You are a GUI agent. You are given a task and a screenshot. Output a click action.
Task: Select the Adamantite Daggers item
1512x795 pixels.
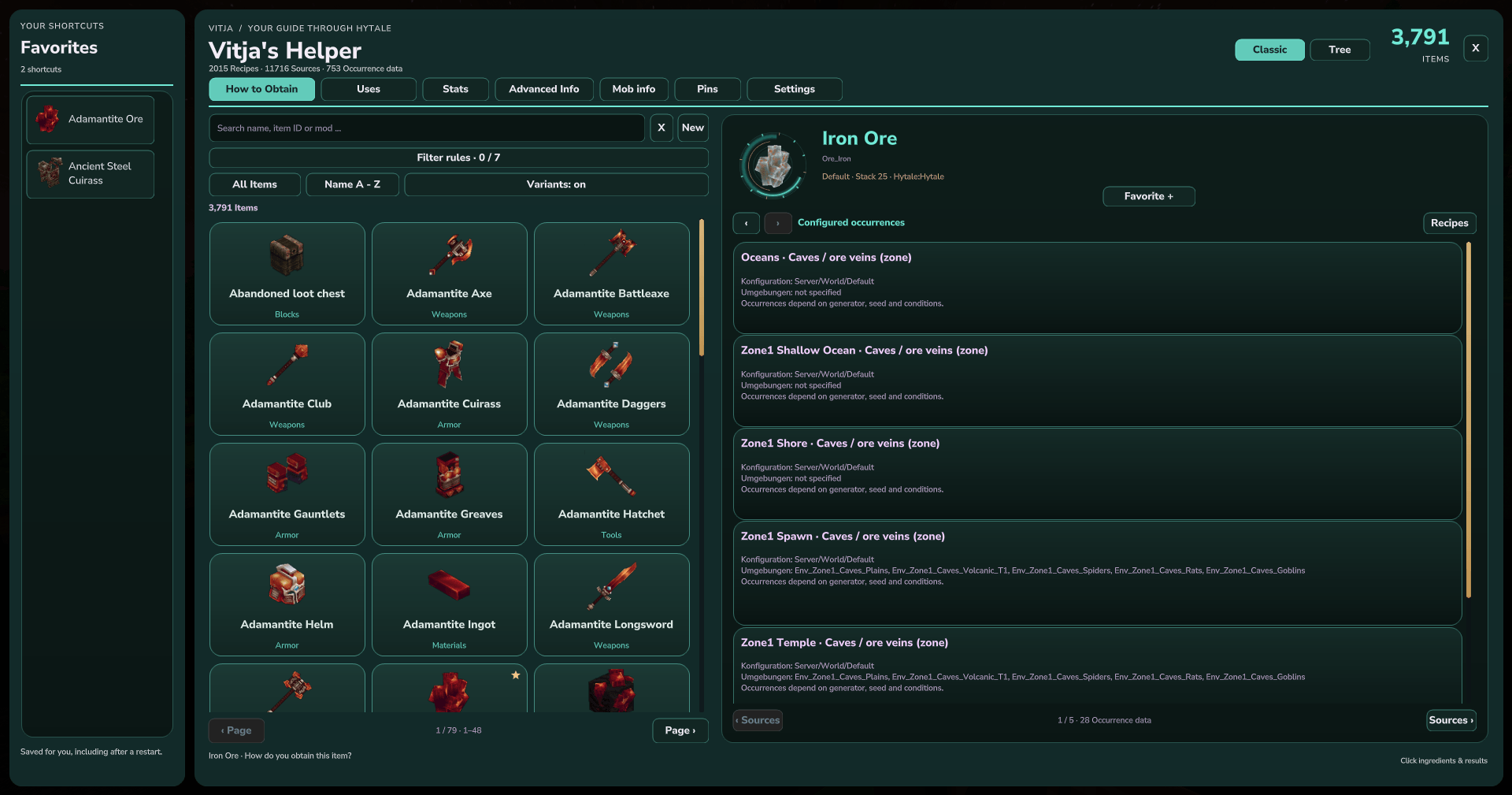612,384
